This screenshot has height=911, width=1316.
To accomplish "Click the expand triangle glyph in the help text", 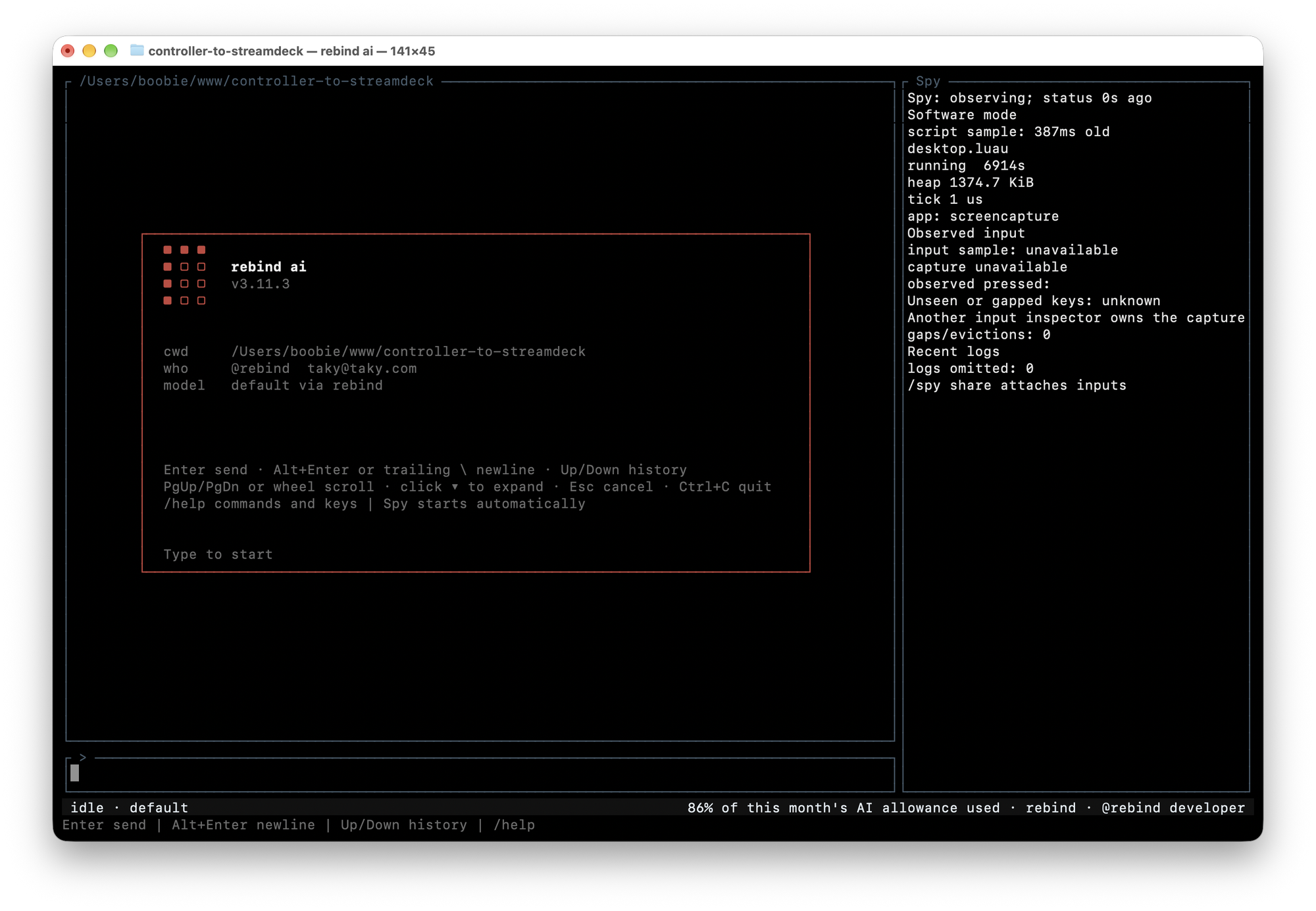I will [x=455, y=487].
